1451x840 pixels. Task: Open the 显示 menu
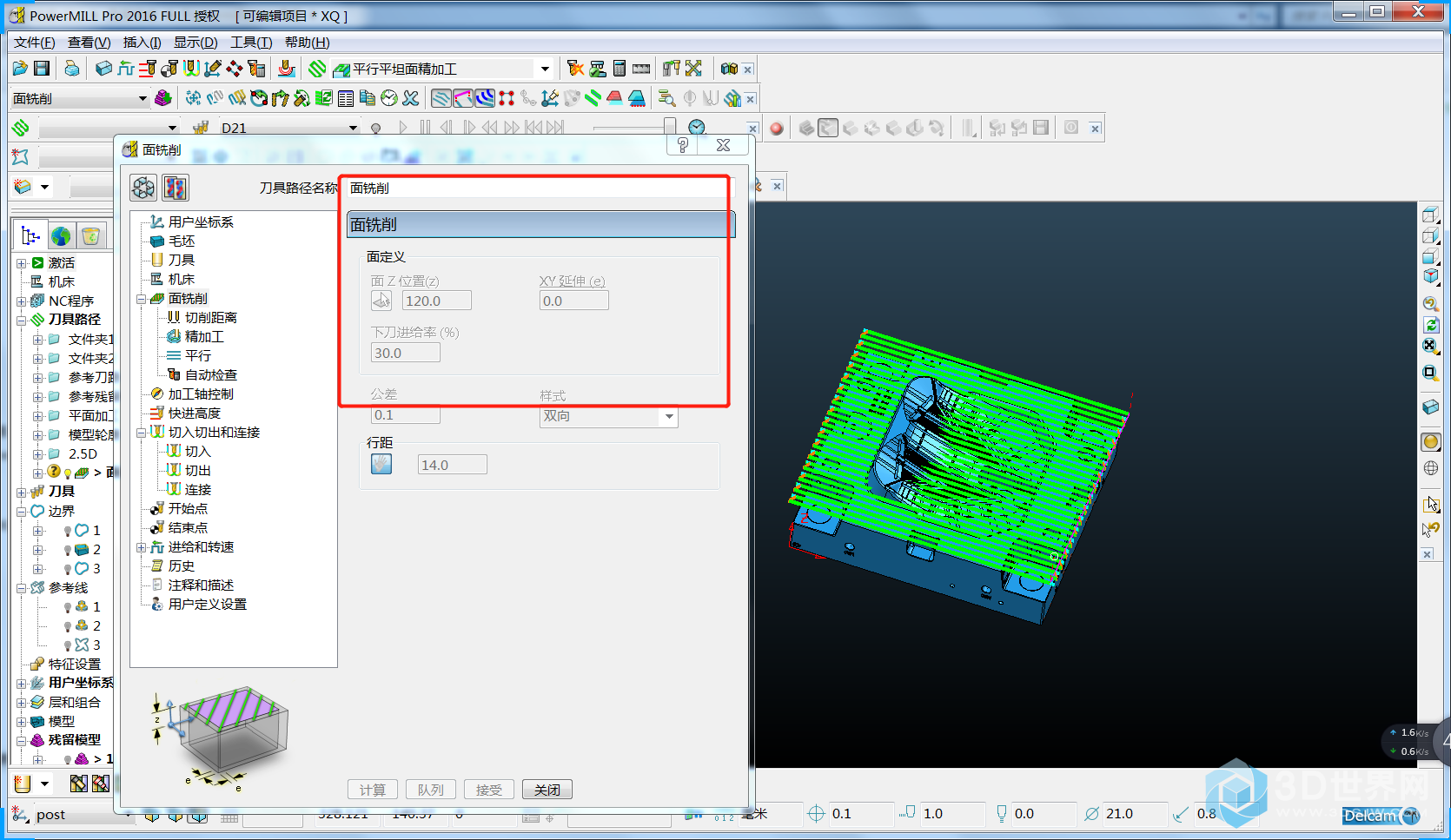click(195, 43)
